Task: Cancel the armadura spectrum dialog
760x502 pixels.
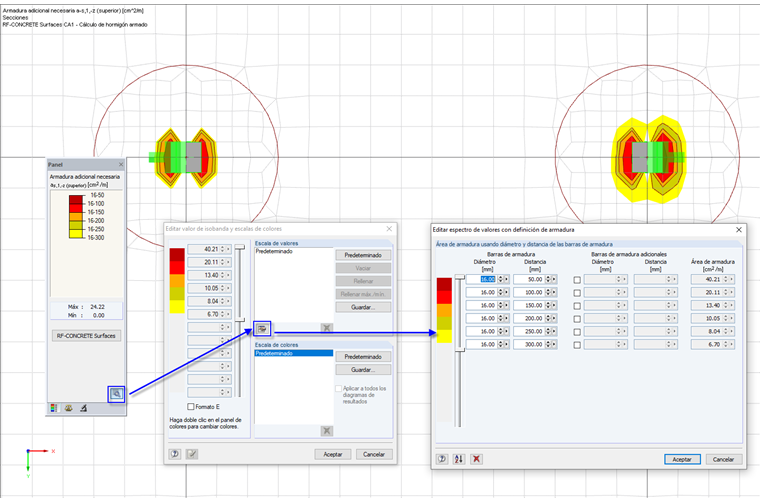Action: 723,459
